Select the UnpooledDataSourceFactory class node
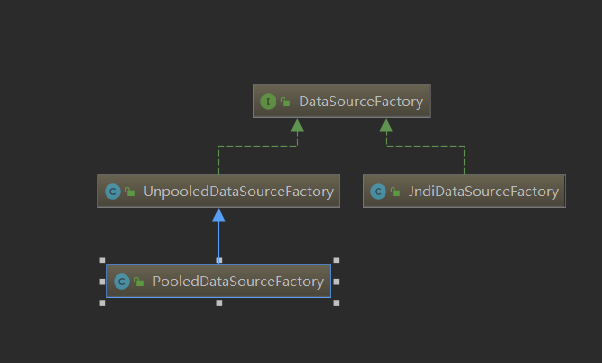 pos(218,191)
